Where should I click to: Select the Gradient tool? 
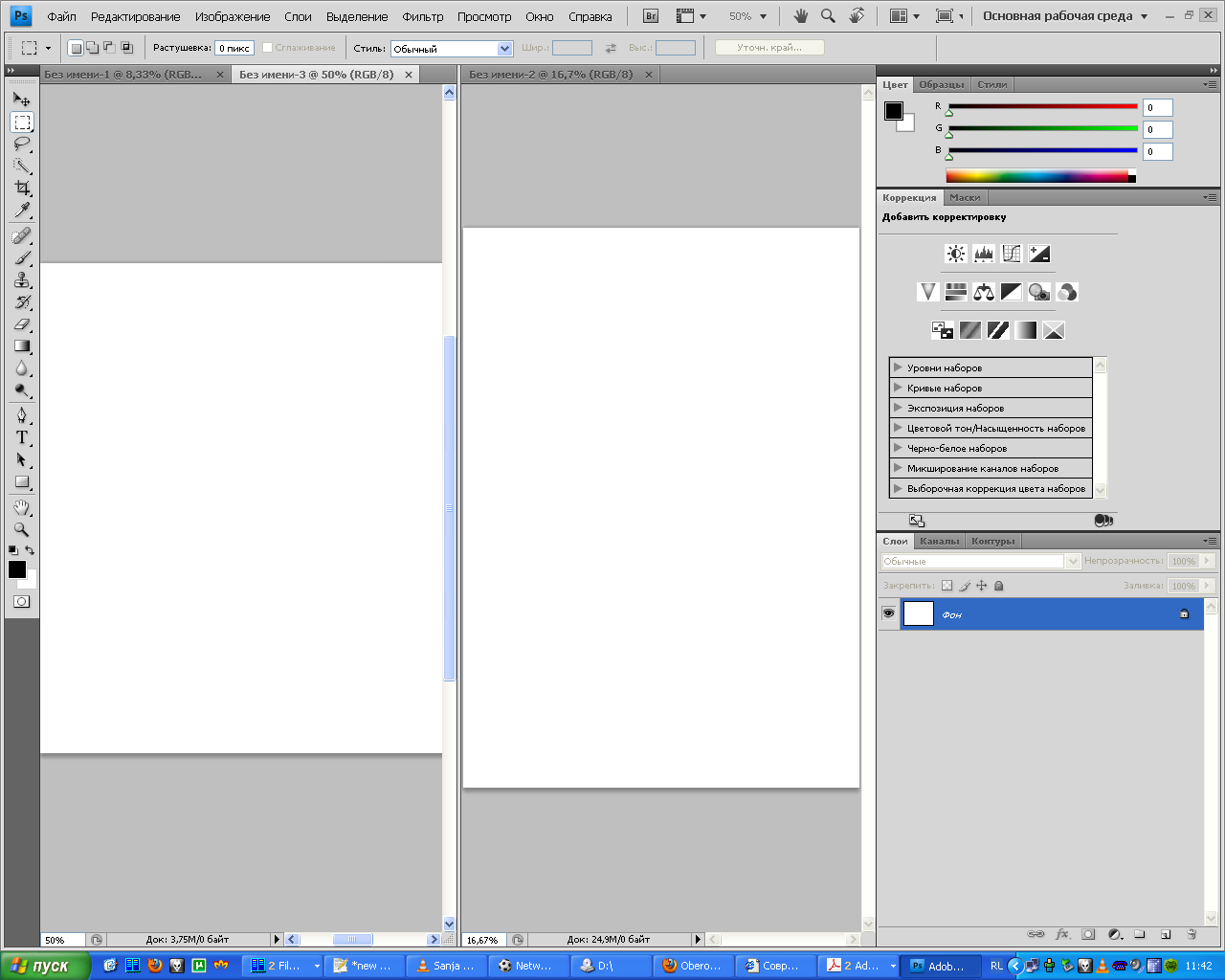(21, 346)
